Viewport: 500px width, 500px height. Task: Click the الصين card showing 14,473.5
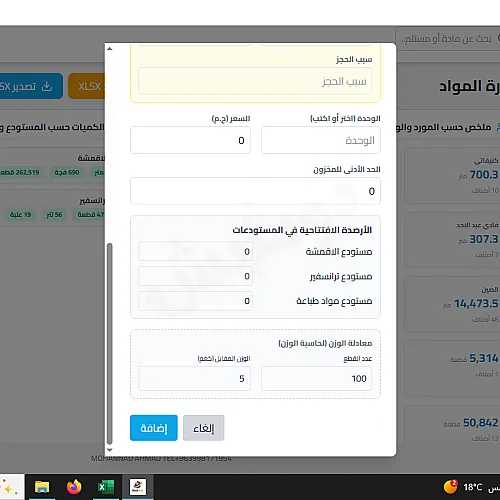click(452, 304)
